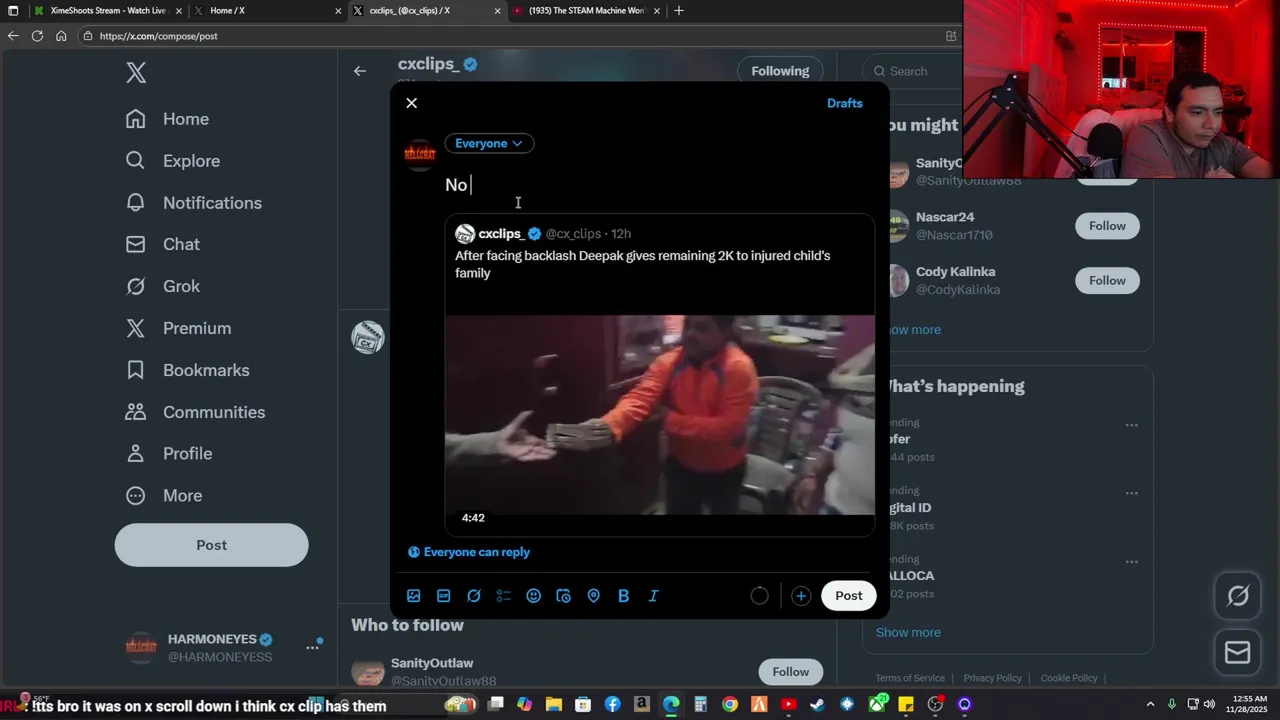This screenshot has height=720, width=1280.
Task: Insert a GIF via GIF icon
Action: (x=444, y=596)
